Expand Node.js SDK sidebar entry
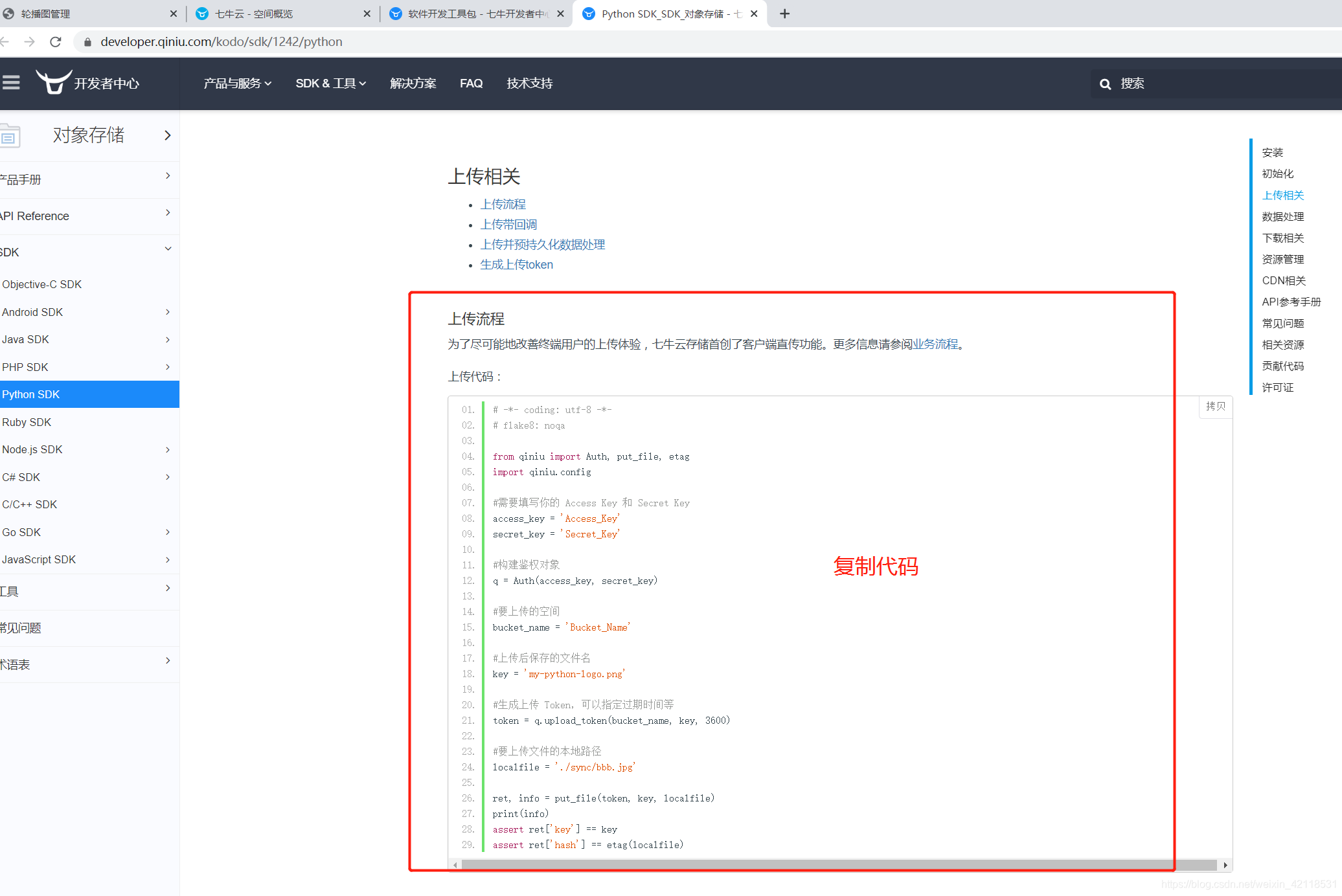 (x=168, y=450)
